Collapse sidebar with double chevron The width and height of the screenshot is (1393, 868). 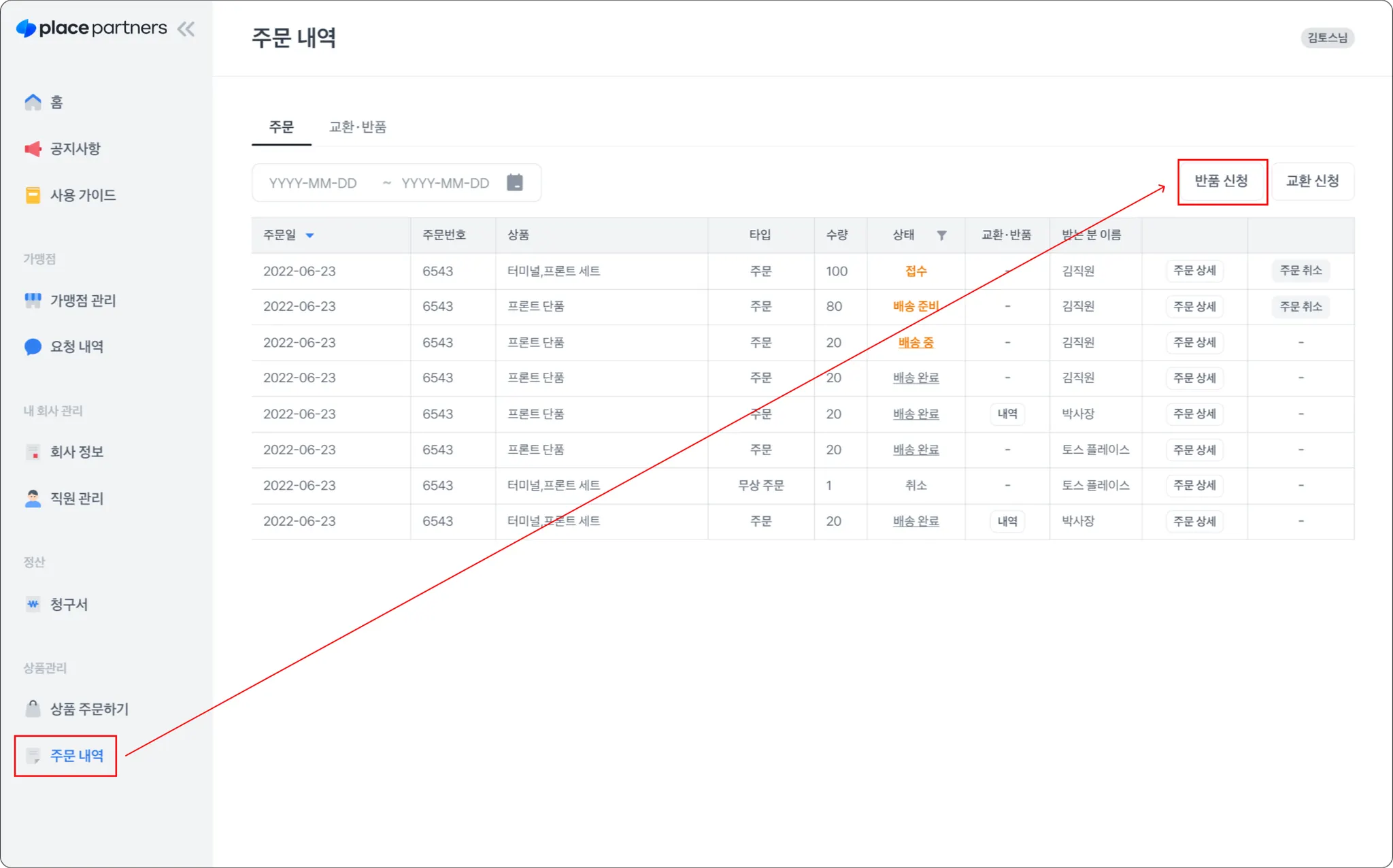[x=186, y=29]
